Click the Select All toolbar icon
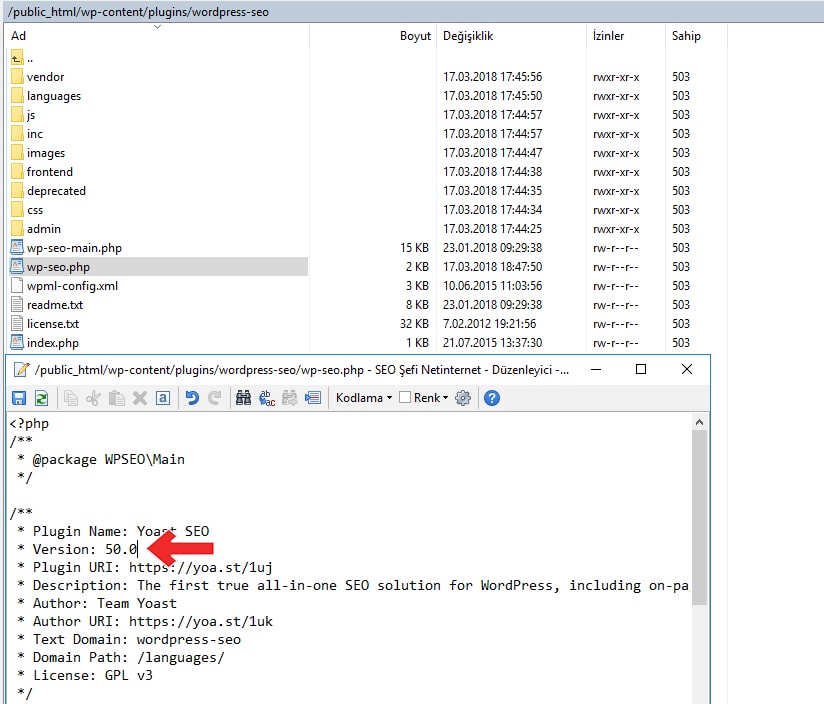The image size is (824, 704). point(163,398)
